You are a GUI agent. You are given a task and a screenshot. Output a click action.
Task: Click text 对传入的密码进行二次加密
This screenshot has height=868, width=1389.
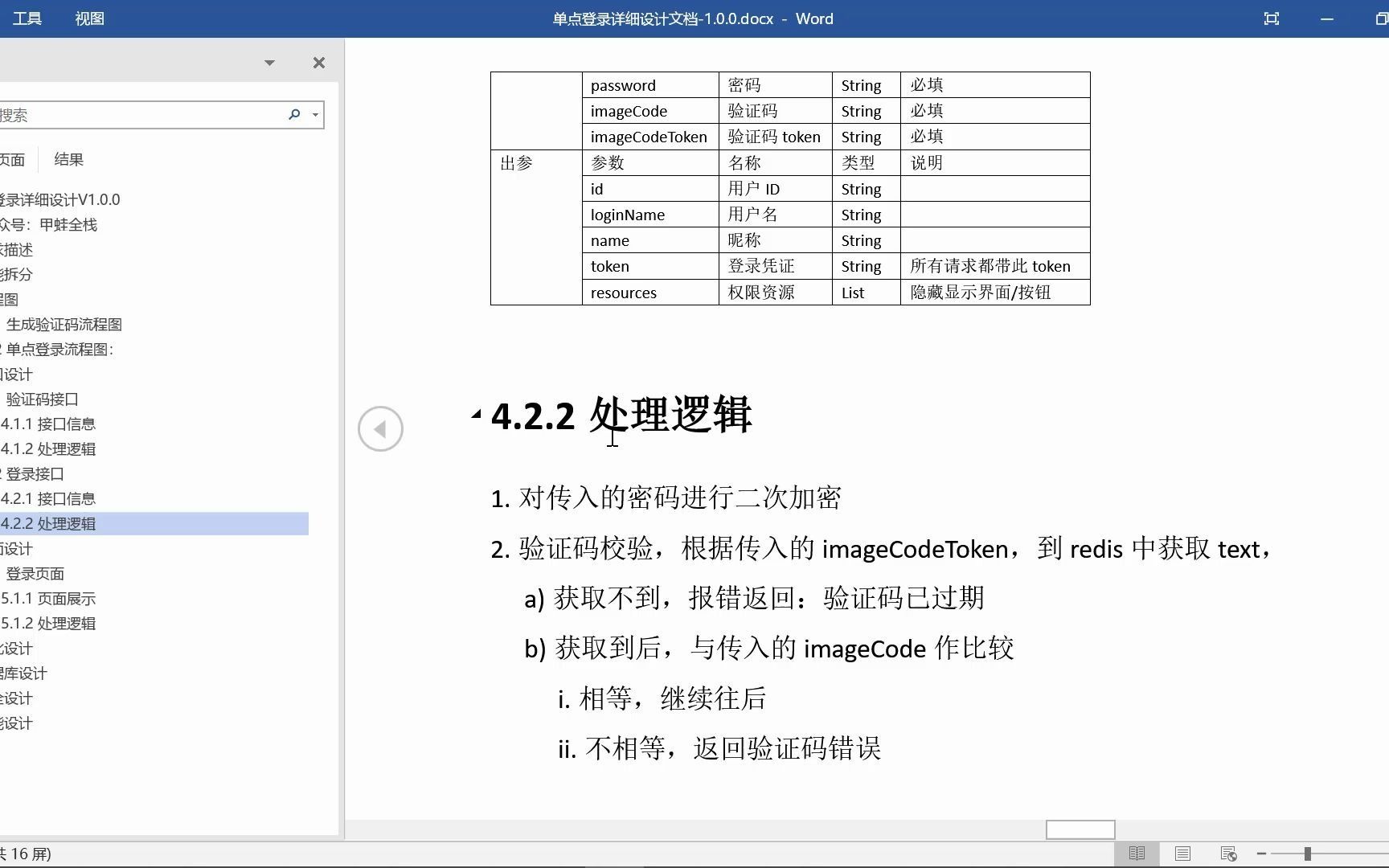(x=680, y=498)
